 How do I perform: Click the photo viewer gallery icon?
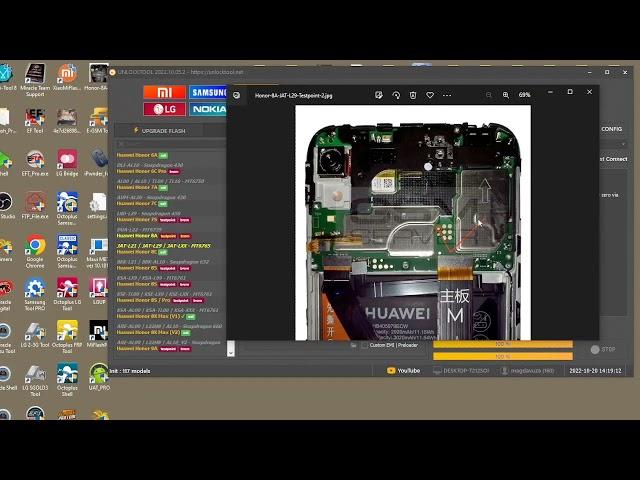point(237,96)
